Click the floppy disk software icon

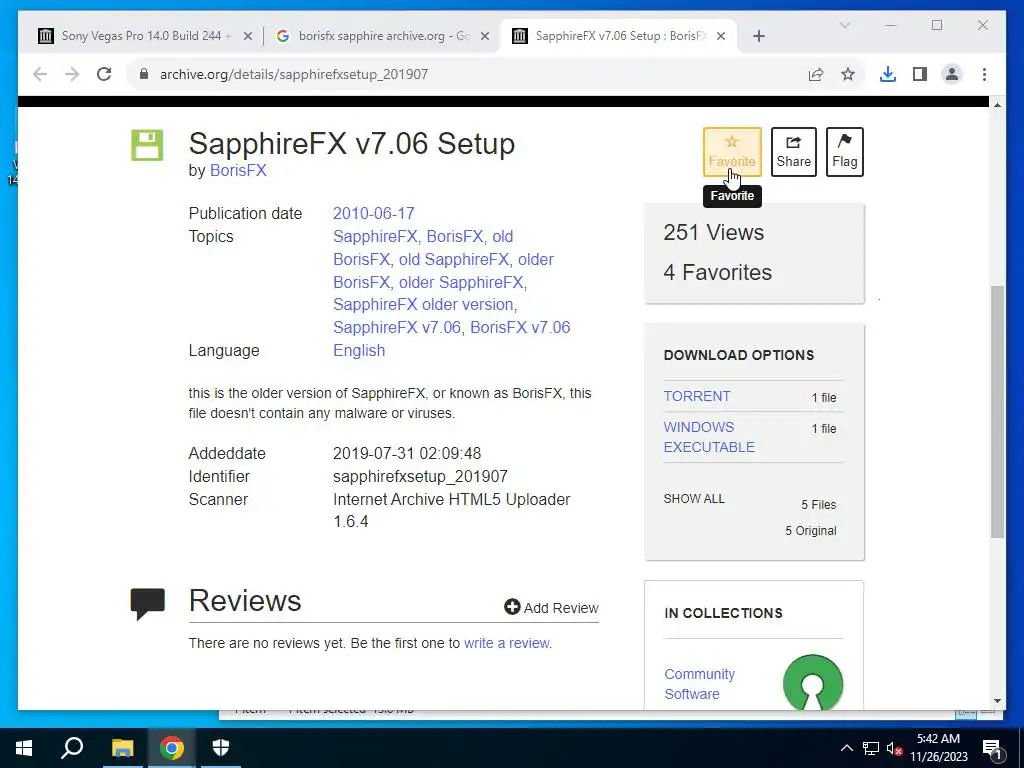tap(147, 145)
